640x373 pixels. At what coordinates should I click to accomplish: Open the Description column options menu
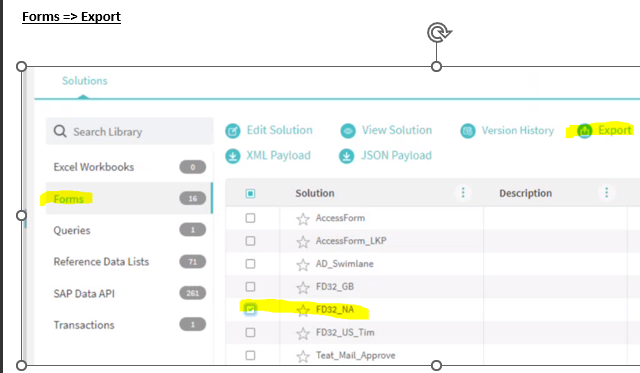(607, 192)
